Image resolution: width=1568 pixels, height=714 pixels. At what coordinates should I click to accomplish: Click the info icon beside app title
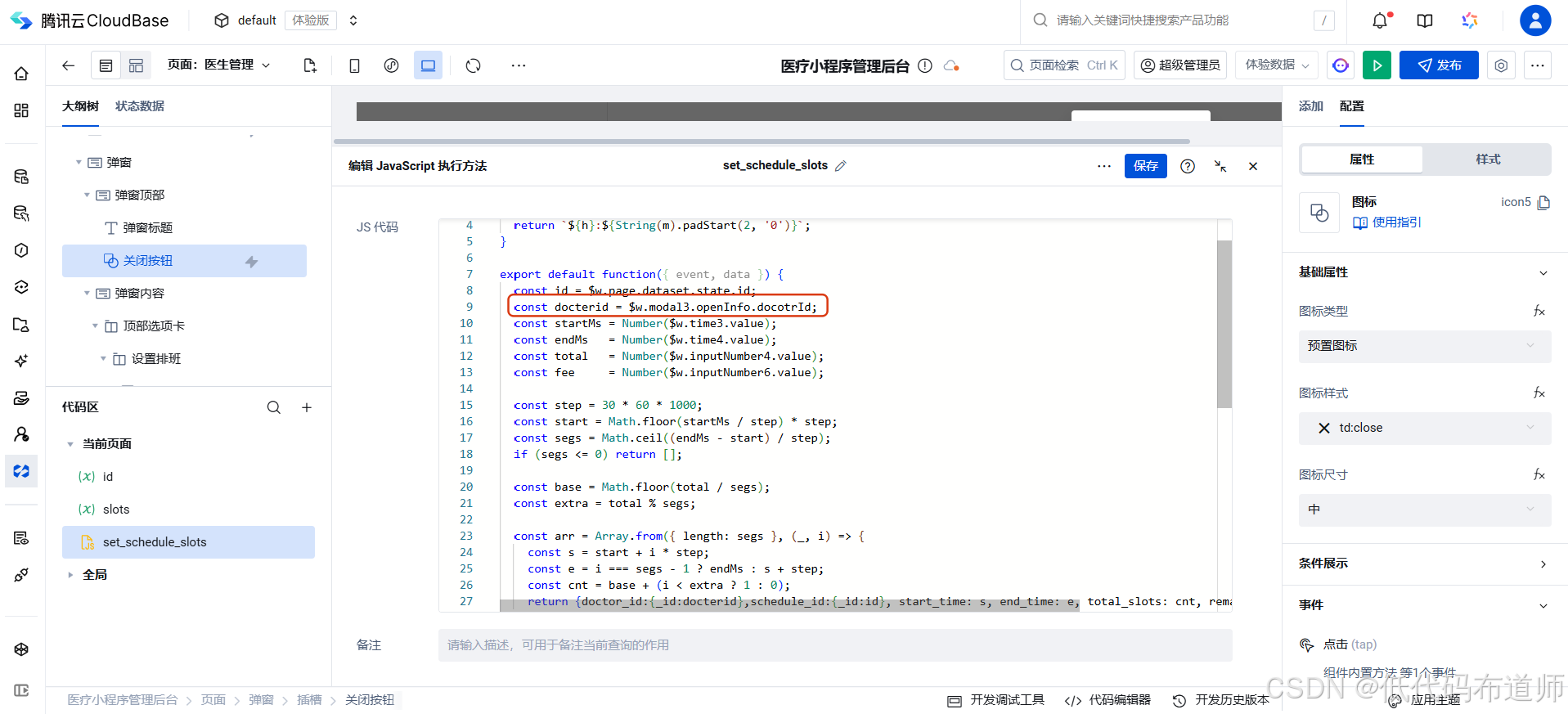tap(925, 65)
